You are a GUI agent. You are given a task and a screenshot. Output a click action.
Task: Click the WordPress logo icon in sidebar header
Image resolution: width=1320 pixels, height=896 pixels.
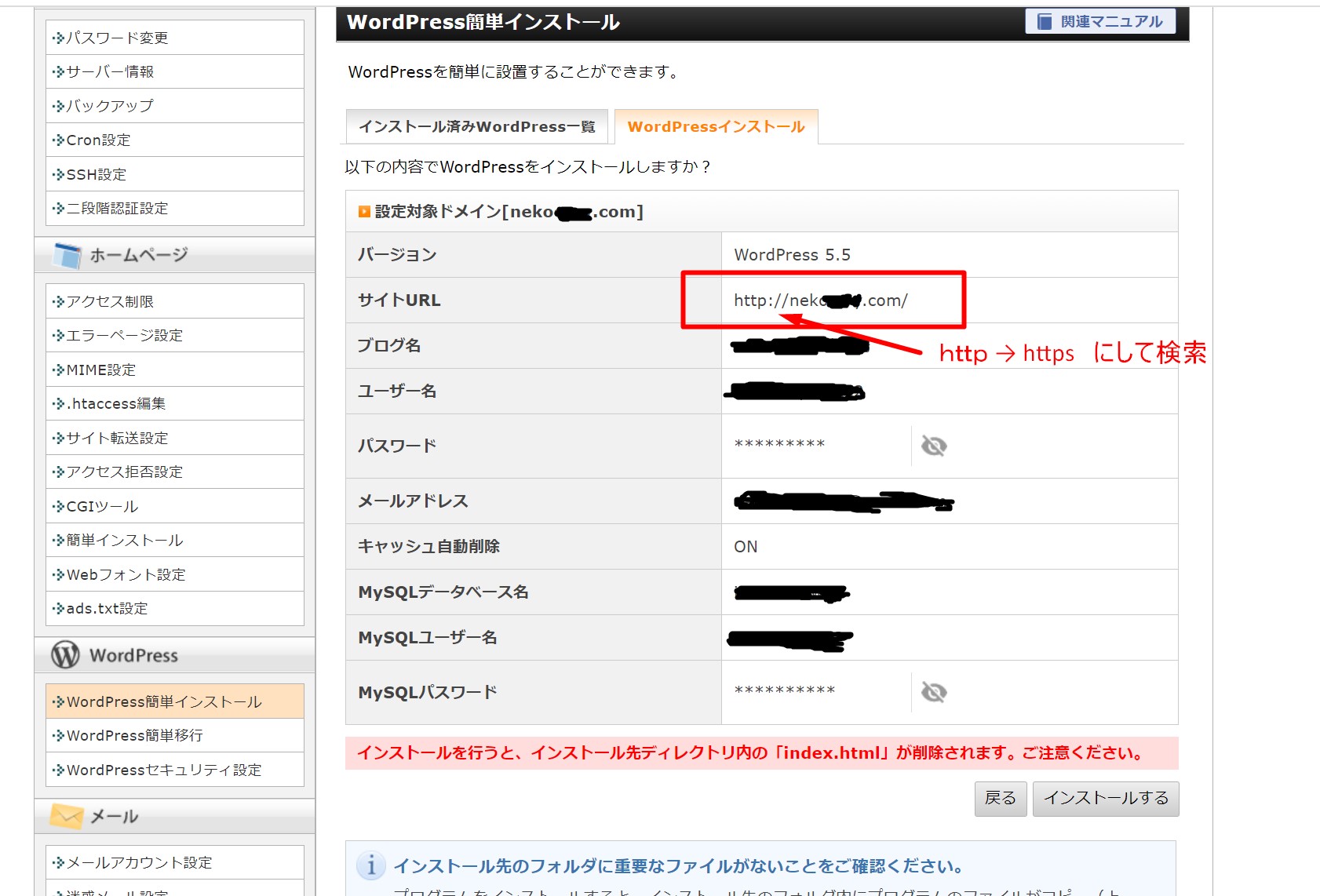(x=65, y=654)
